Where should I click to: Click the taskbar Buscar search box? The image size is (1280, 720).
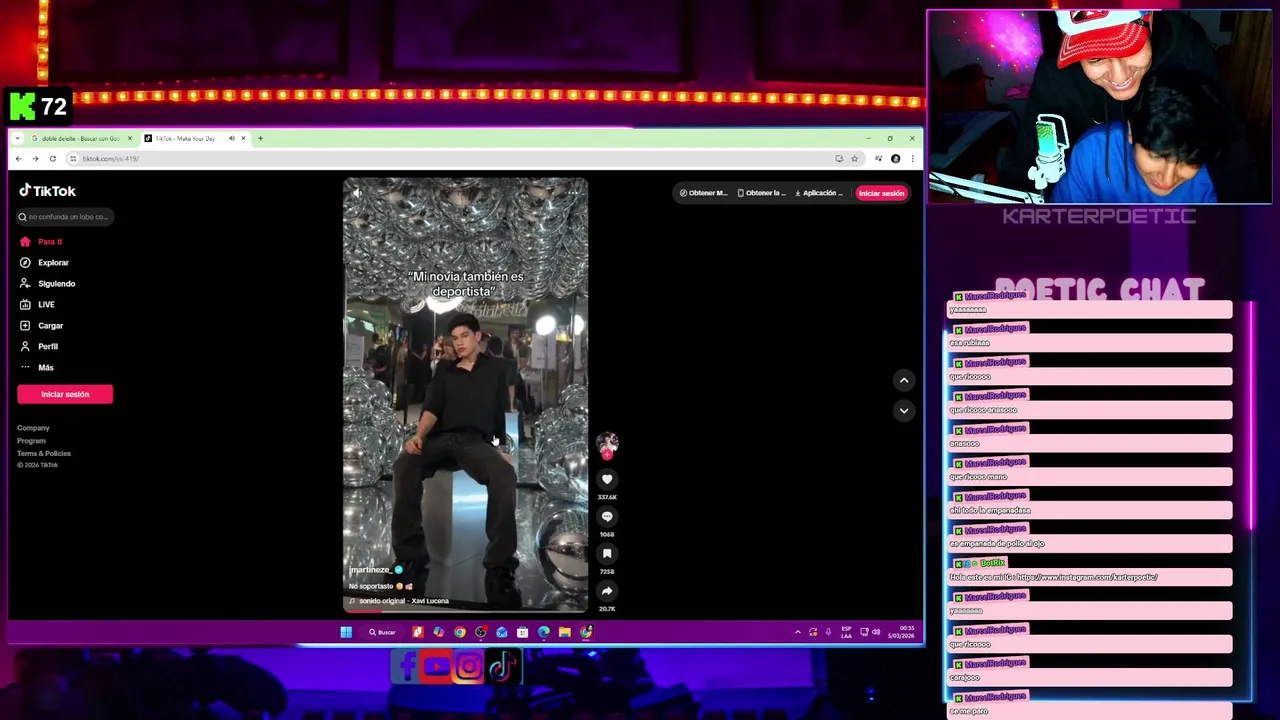382,632
